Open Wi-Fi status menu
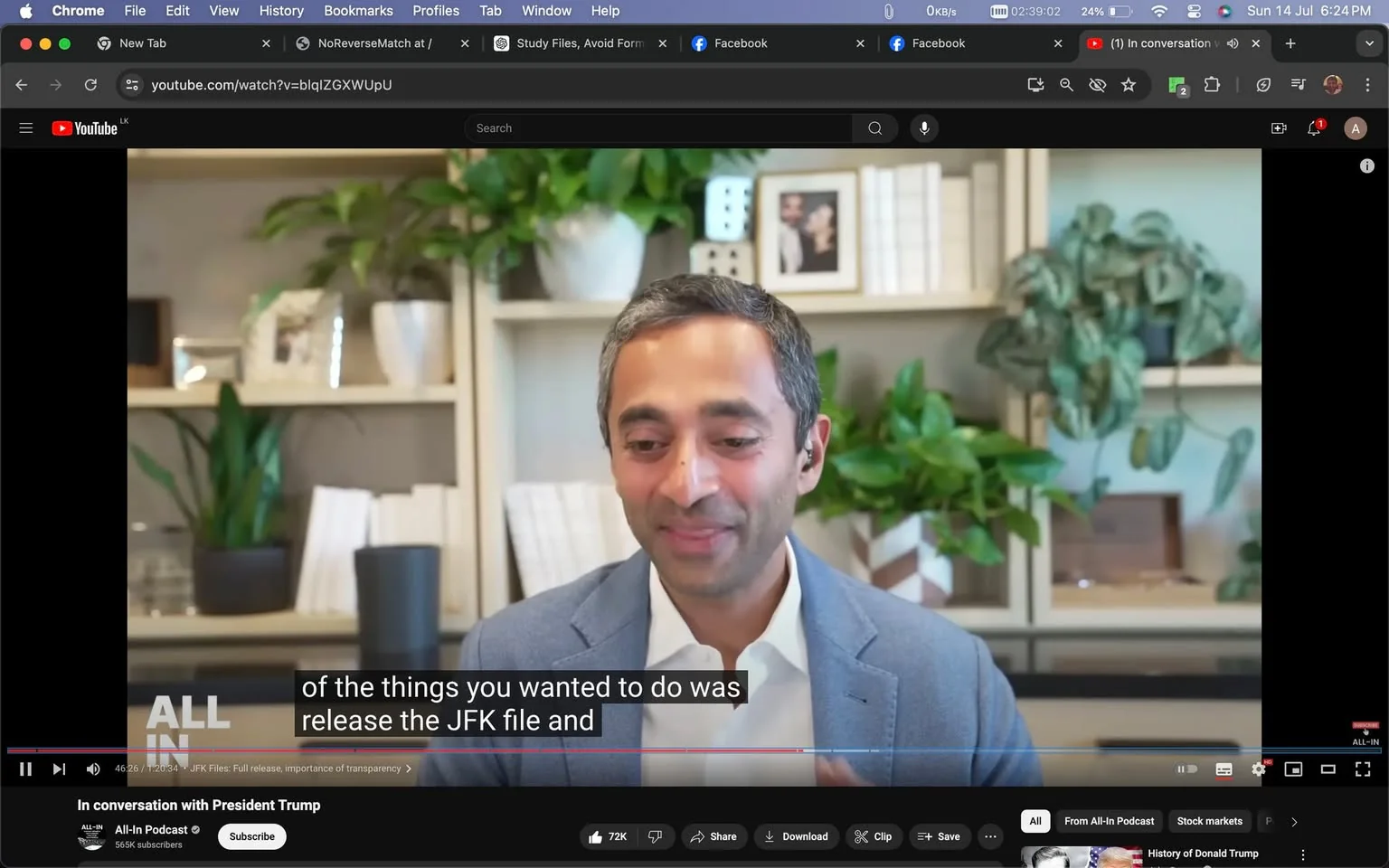 (1158, 11)
